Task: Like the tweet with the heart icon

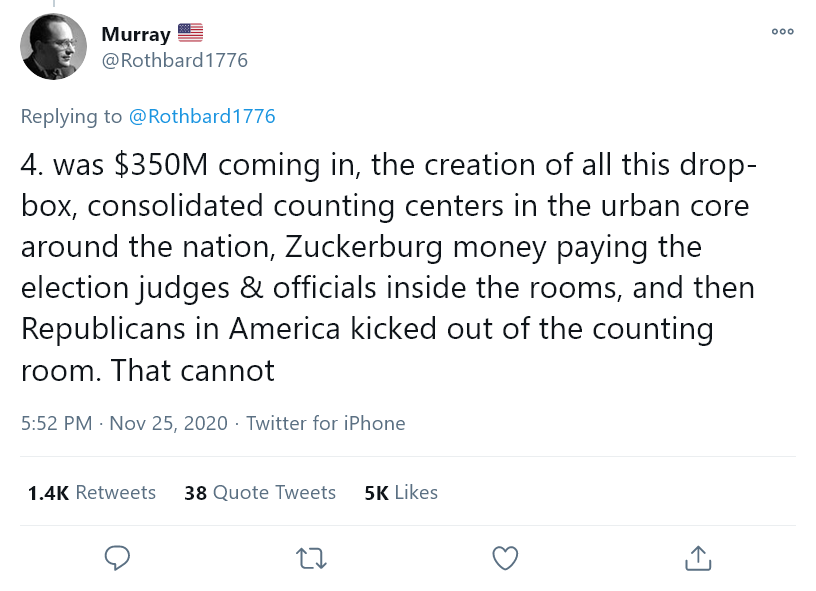Action: click(x=506, y=557)
